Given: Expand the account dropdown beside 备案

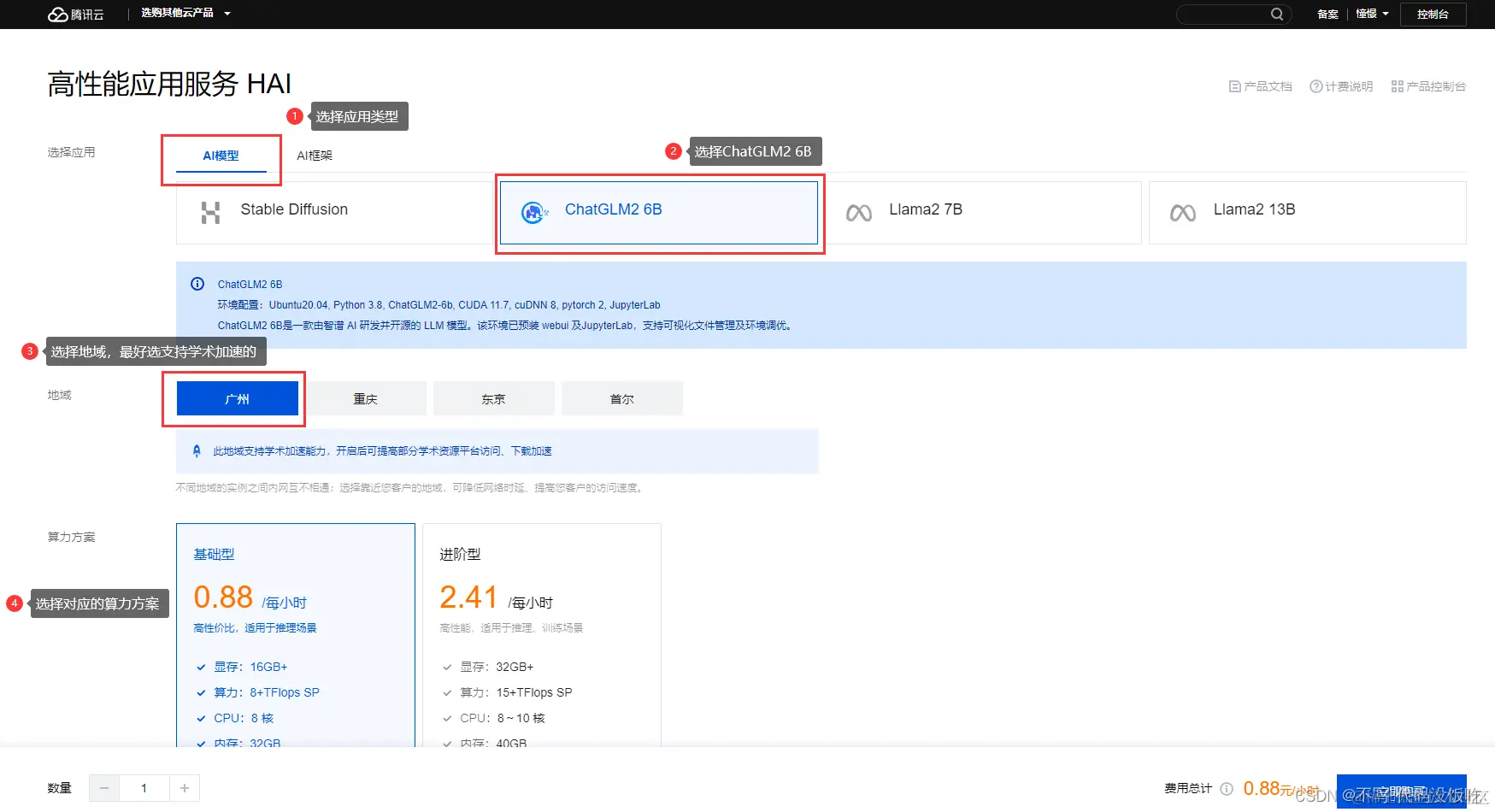Looking at the screenshot, I should pyautogui.click(x=1372, y=14).
